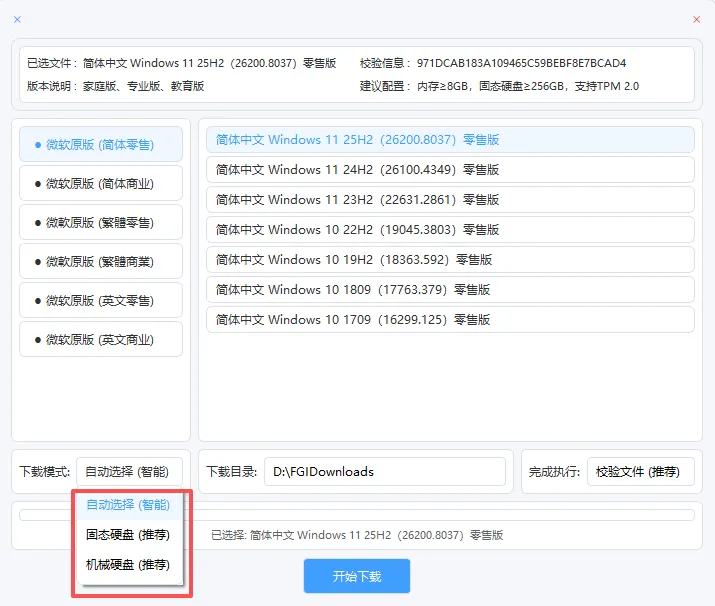
Task: Click the blue X icon at top left
Action: [x=17, y=20]
